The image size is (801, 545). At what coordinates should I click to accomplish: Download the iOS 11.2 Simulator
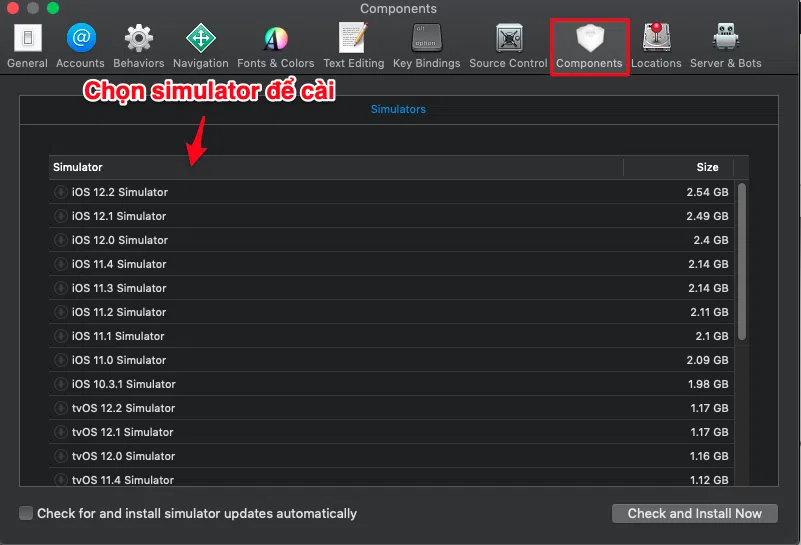click(61, 312)
